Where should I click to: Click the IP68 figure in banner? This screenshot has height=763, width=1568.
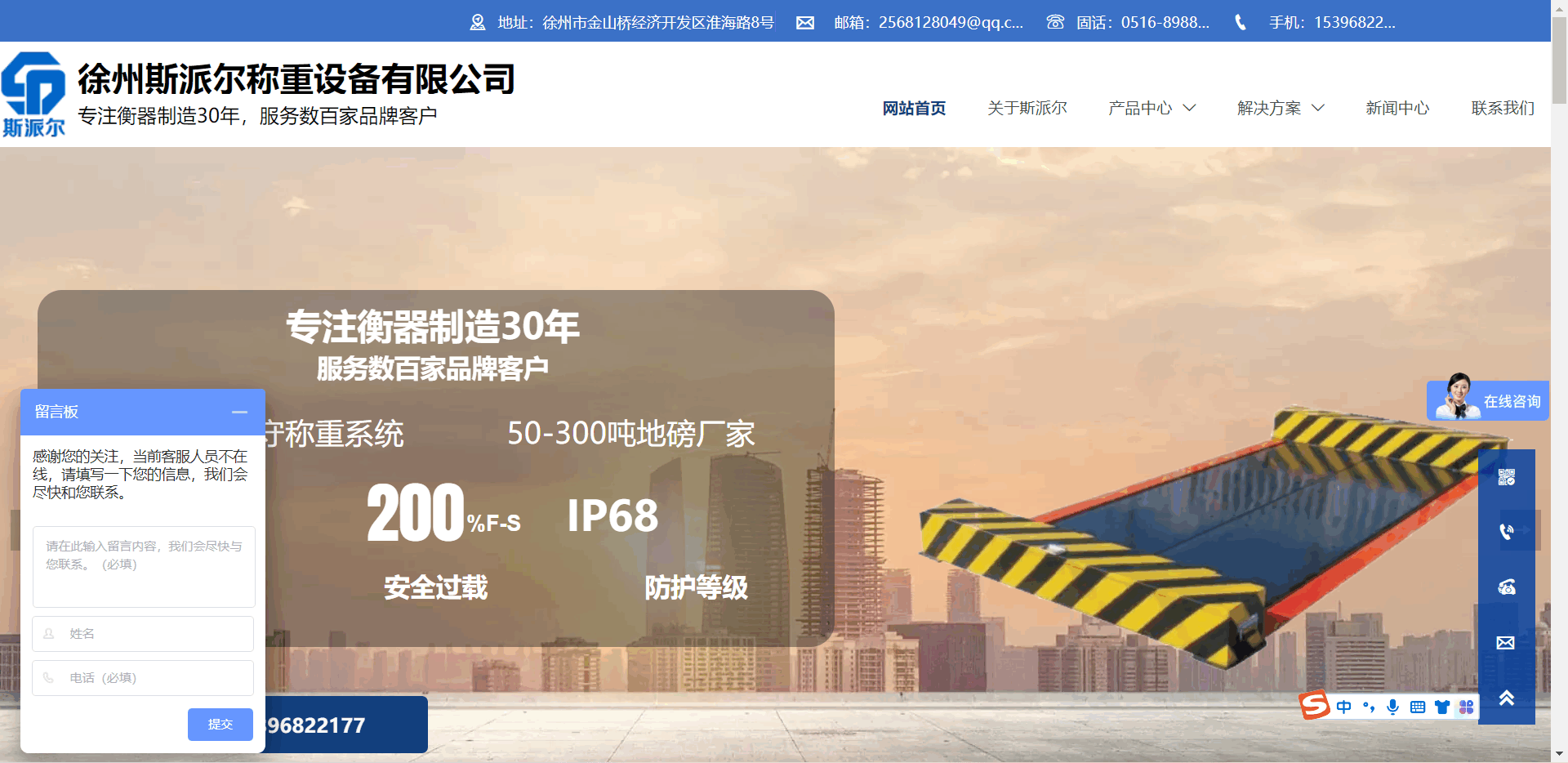(x=612, y=516)
